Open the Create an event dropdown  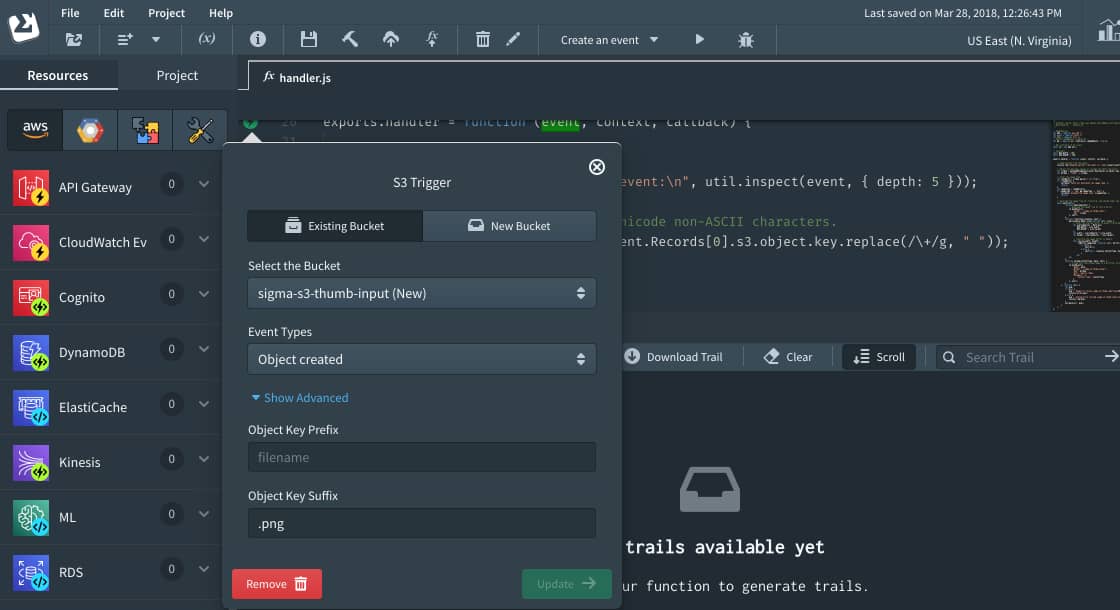tap(609, 40)
